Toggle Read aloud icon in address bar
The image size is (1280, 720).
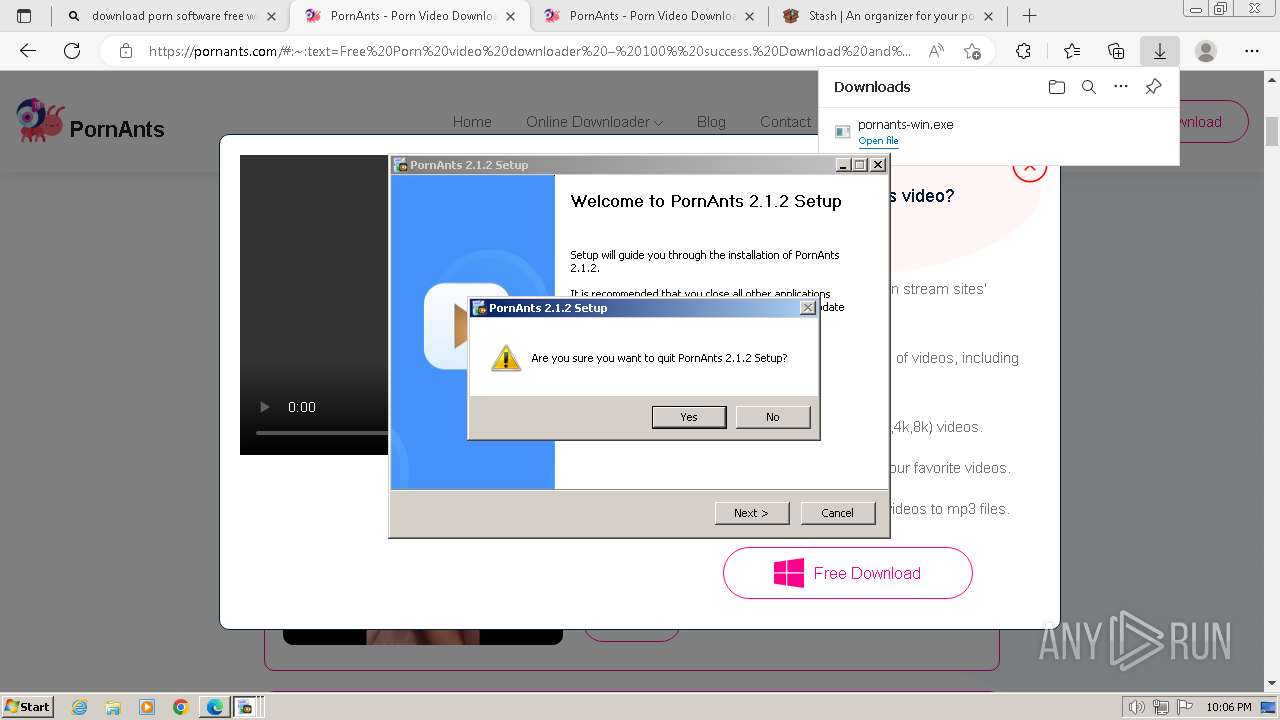936,51
